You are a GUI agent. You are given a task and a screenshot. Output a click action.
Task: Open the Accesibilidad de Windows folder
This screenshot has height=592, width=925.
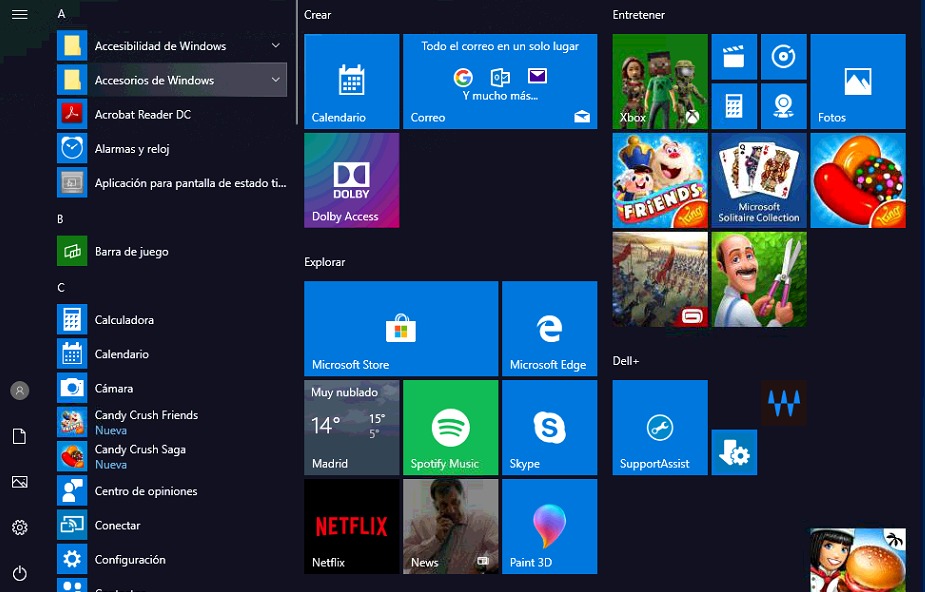pyautogui.click(x=172, y=46)
